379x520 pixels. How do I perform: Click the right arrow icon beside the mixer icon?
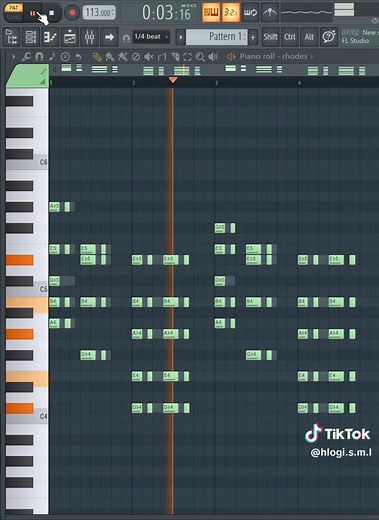click(109, 37)
